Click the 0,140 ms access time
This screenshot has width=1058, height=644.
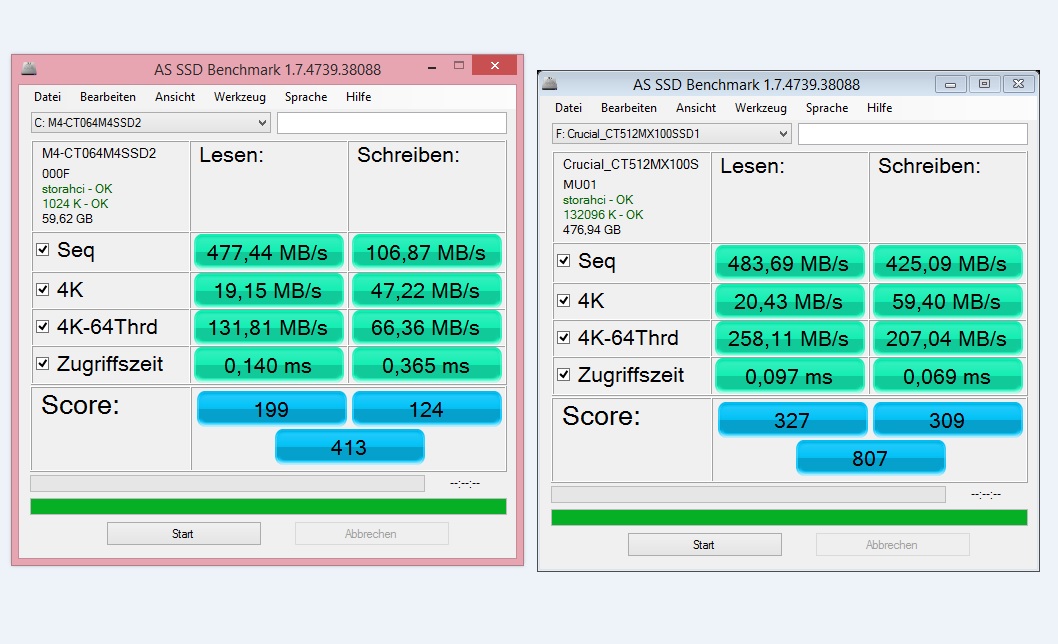[x=269, y=365]
